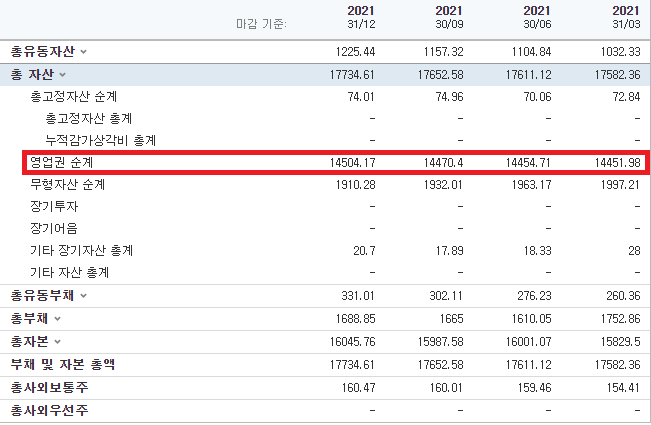Image resolution: width=651 pixels, height=425 pixels.
Task: Click the value 1157.32 in 총유동자산 row
Action: point(443,52)
